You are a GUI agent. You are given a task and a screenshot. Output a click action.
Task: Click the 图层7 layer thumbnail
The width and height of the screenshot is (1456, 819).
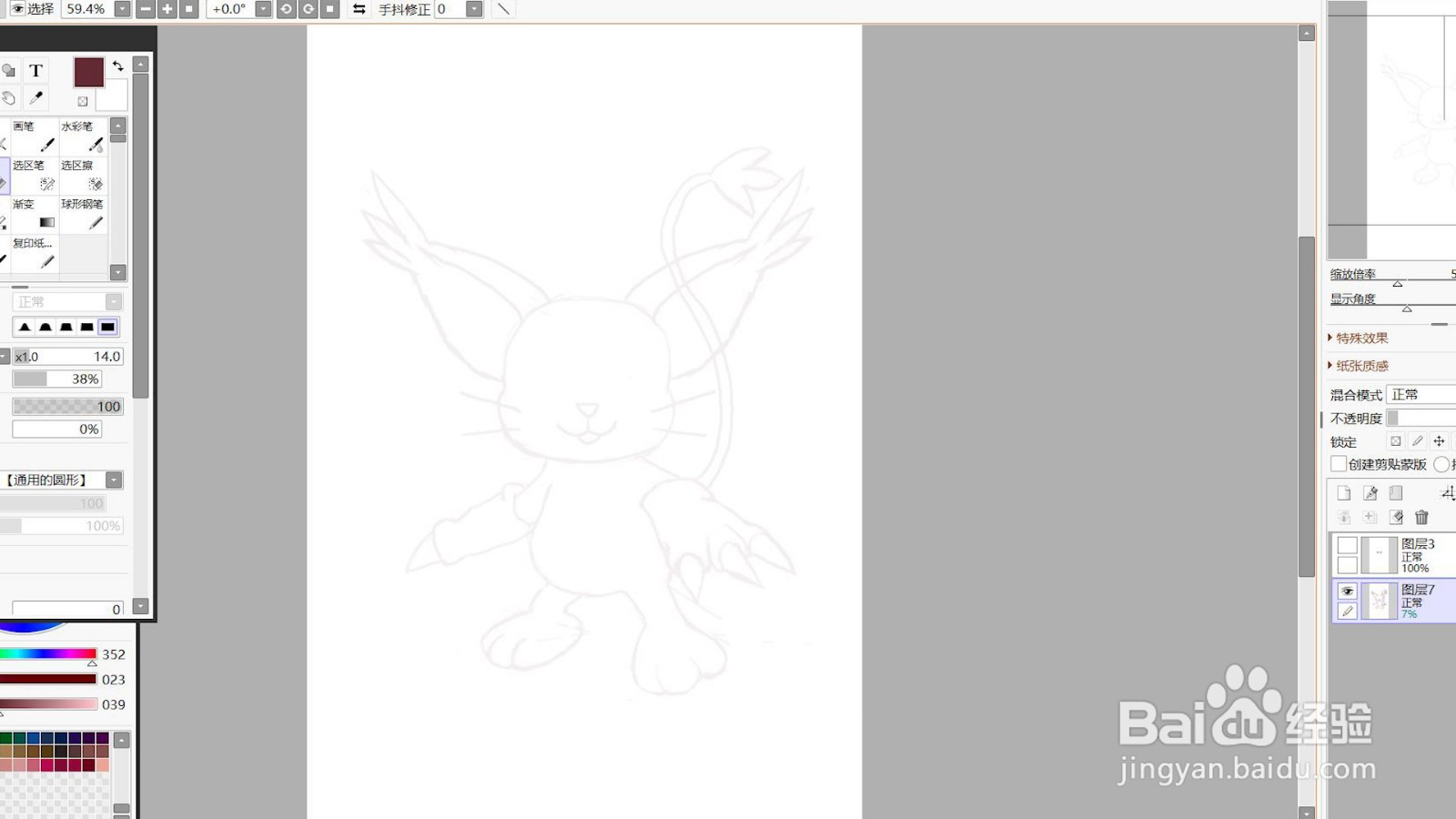(x=1380, y=602)
